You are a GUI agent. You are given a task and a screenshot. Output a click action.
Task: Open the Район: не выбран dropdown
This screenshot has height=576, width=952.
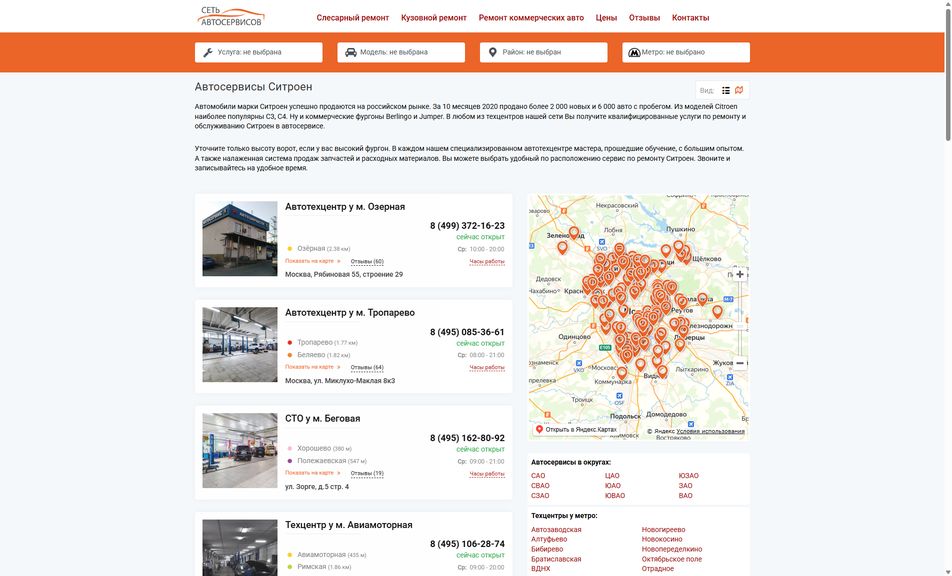point(543,52)
